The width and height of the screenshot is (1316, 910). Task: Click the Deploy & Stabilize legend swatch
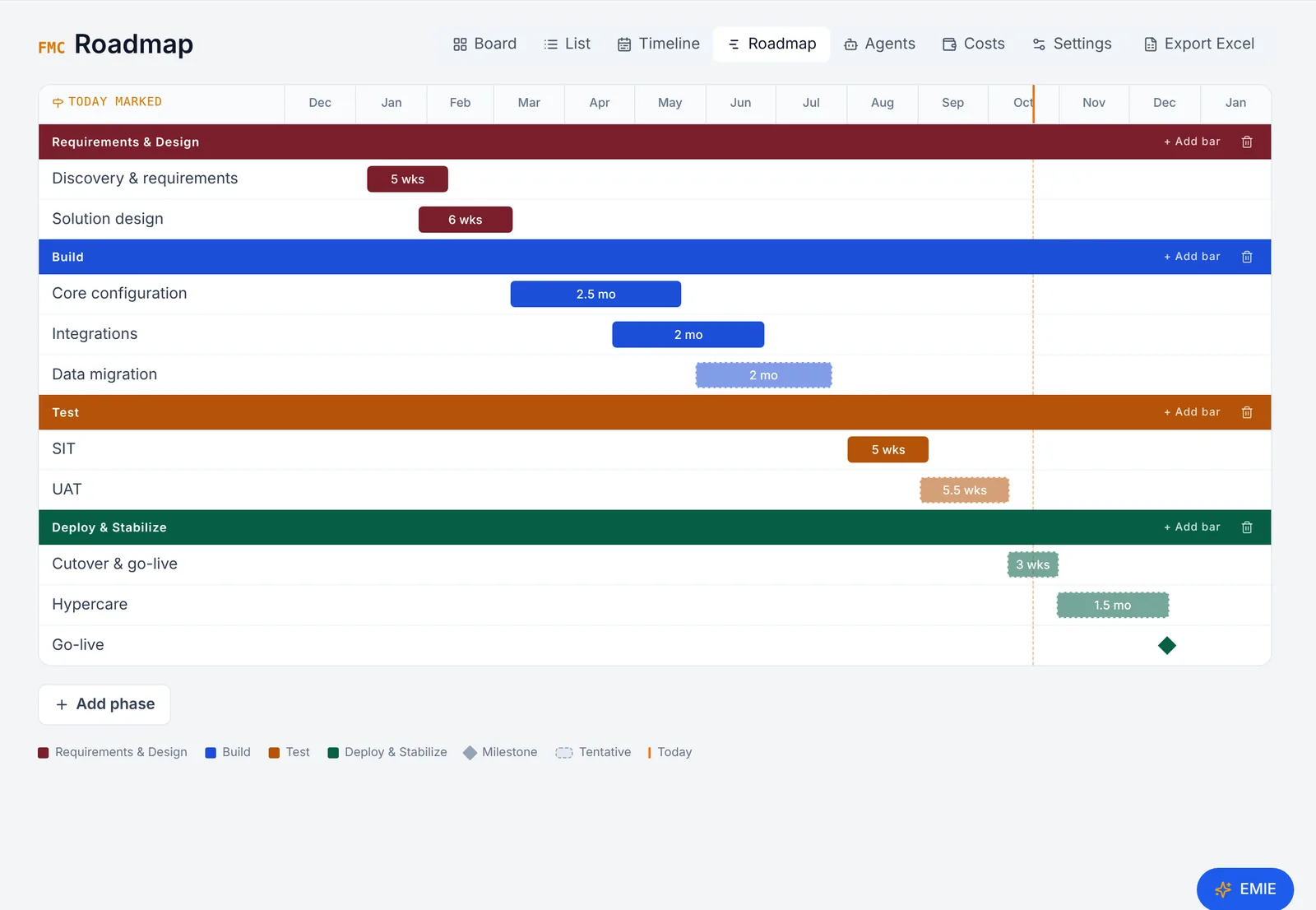333,753
